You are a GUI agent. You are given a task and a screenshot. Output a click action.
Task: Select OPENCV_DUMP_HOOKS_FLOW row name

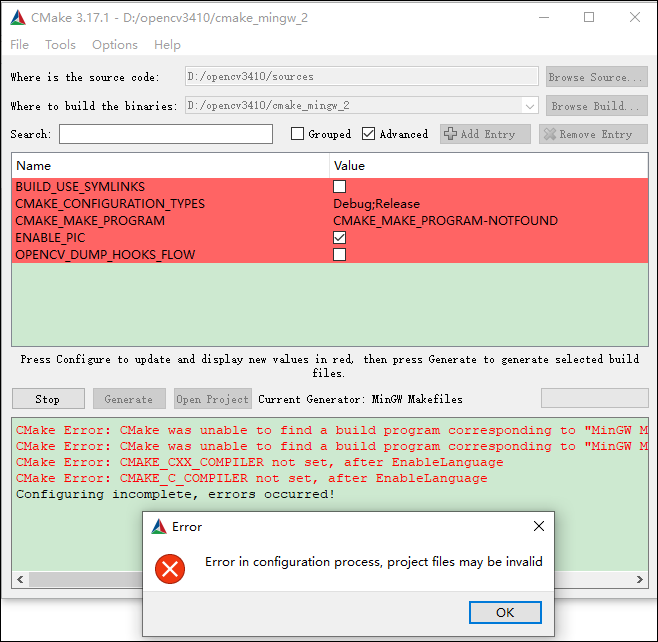click(x=105, y=254)
